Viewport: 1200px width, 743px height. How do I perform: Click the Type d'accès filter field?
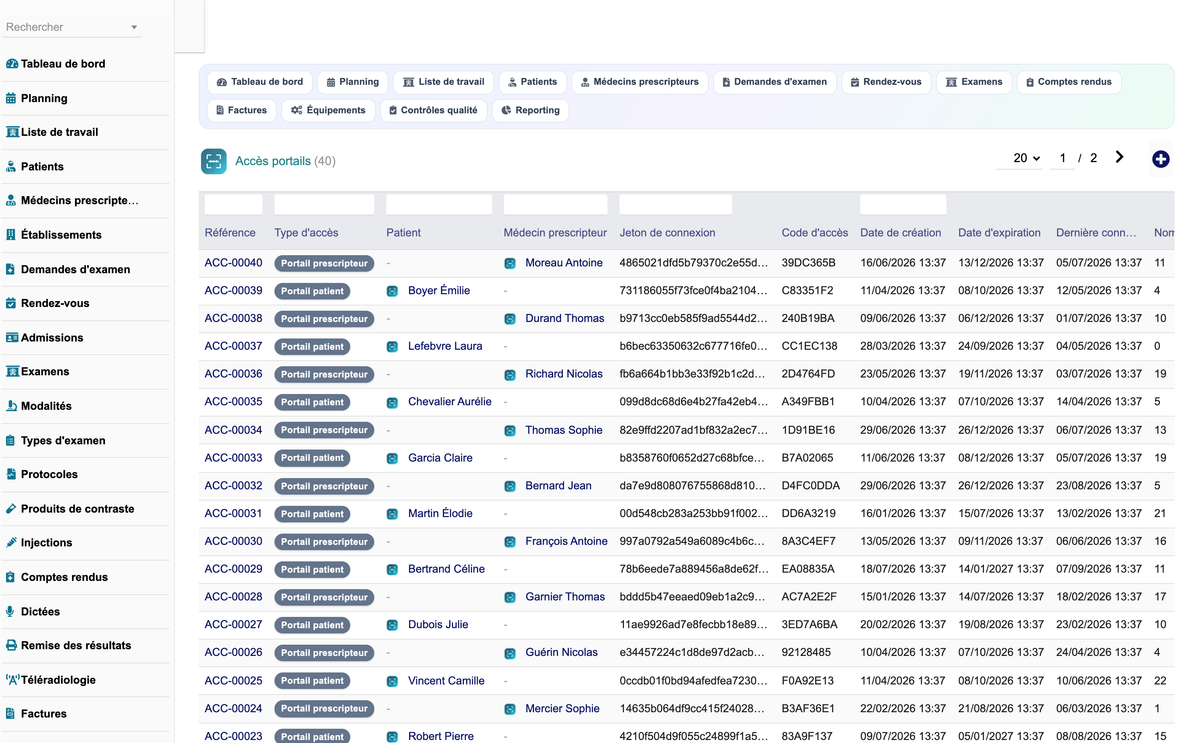pos(325,204)
